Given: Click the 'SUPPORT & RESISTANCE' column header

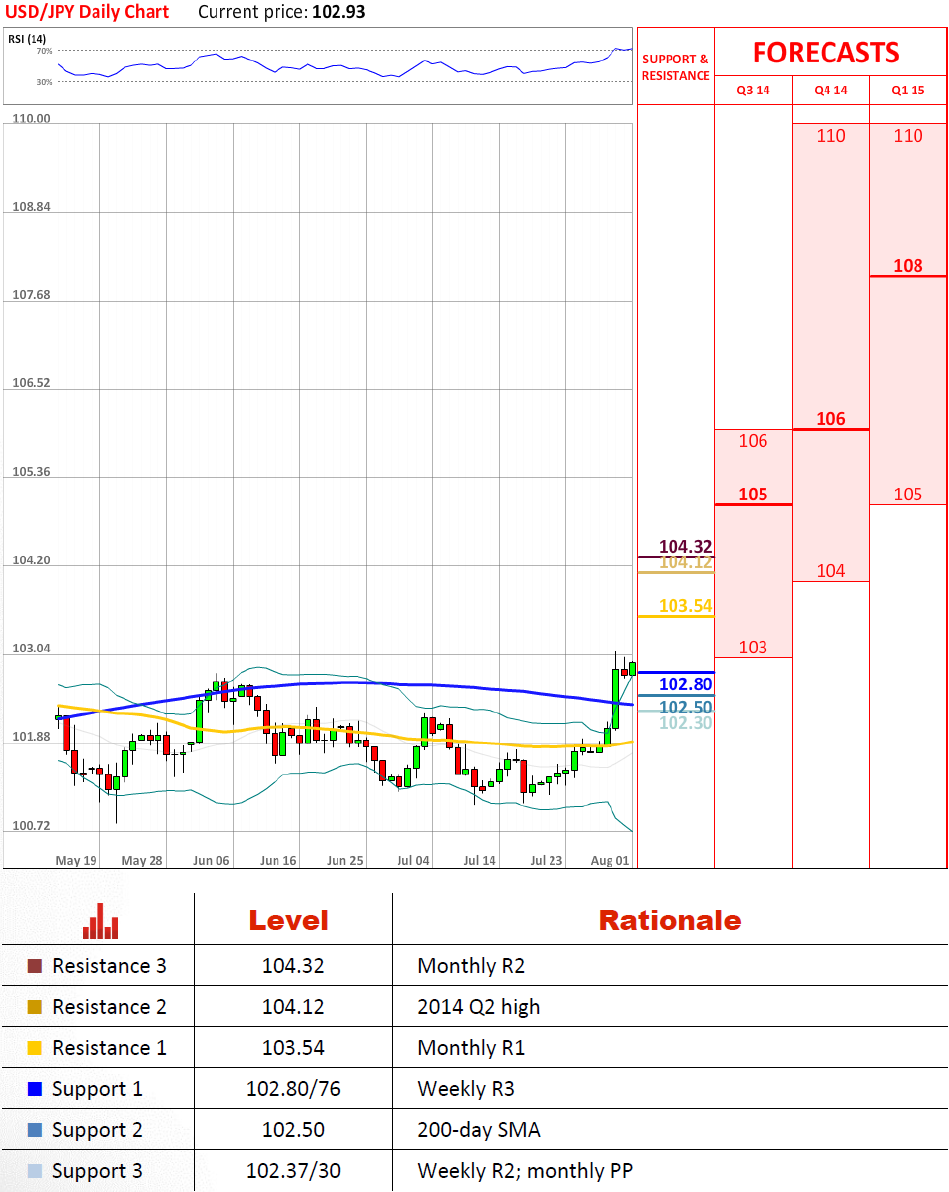Looking at the screenshot, I should (675, 67).
